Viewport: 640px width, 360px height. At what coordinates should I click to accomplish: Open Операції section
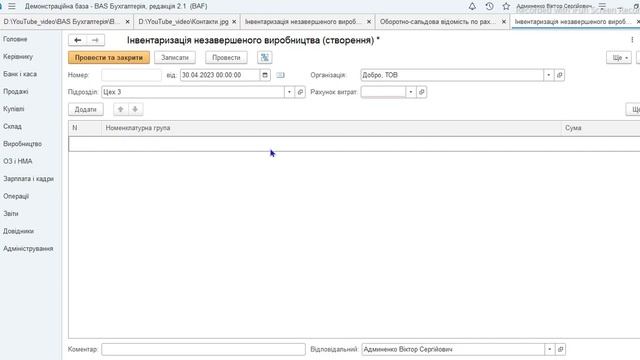point(16,196)
